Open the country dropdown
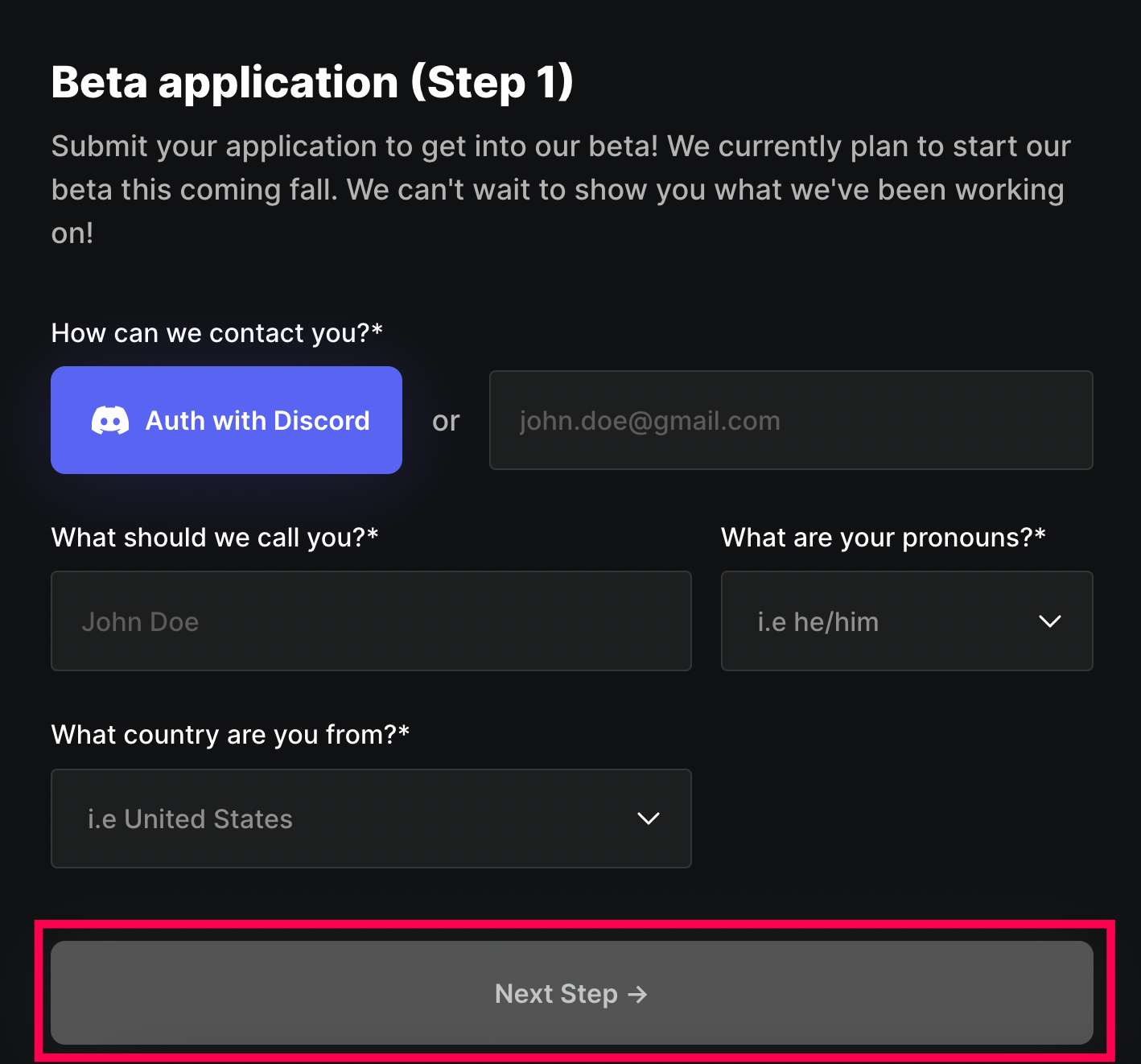 371,819
